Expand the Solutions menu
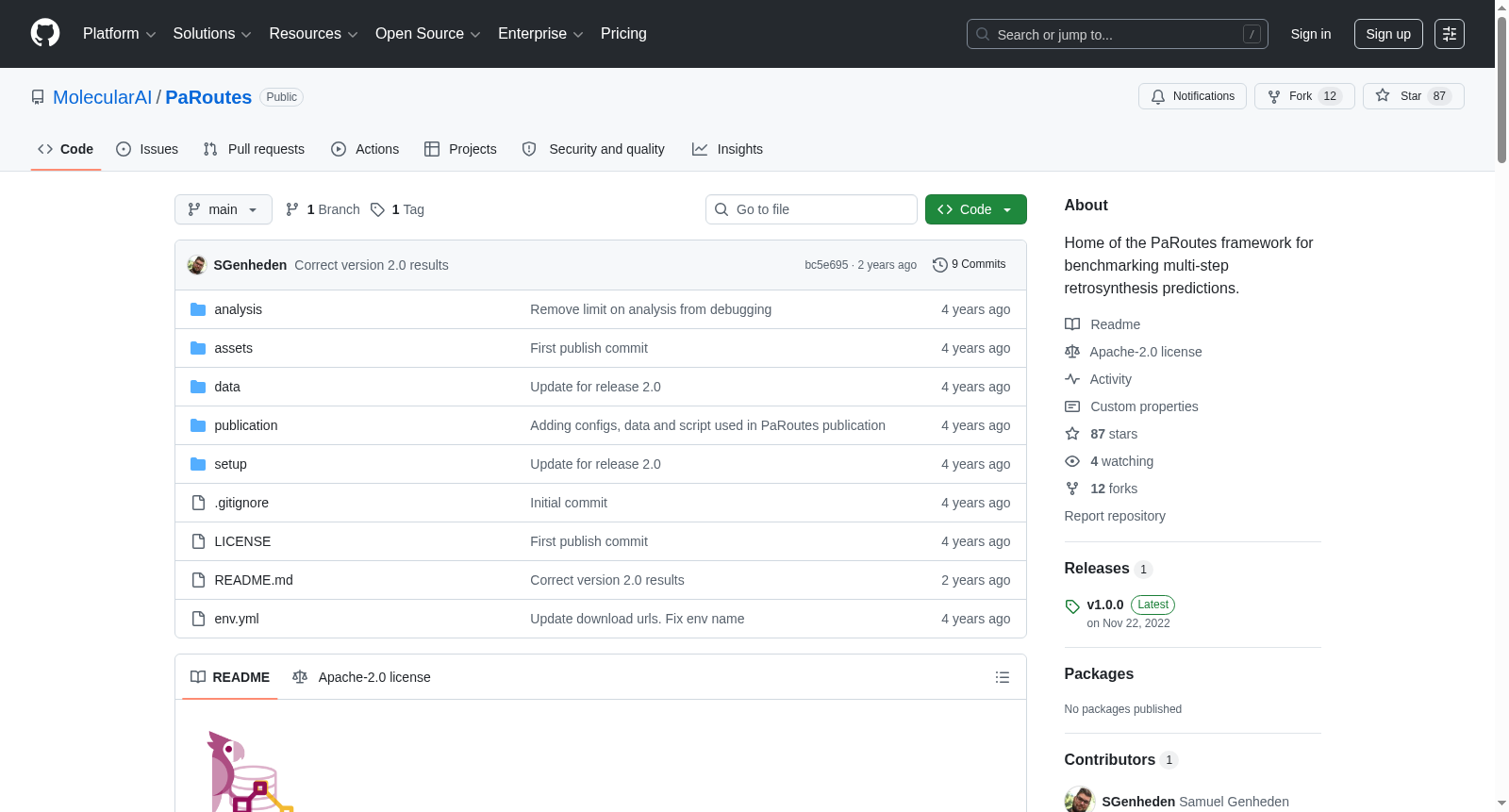The image size is (1509, 812). pos(212,34)
